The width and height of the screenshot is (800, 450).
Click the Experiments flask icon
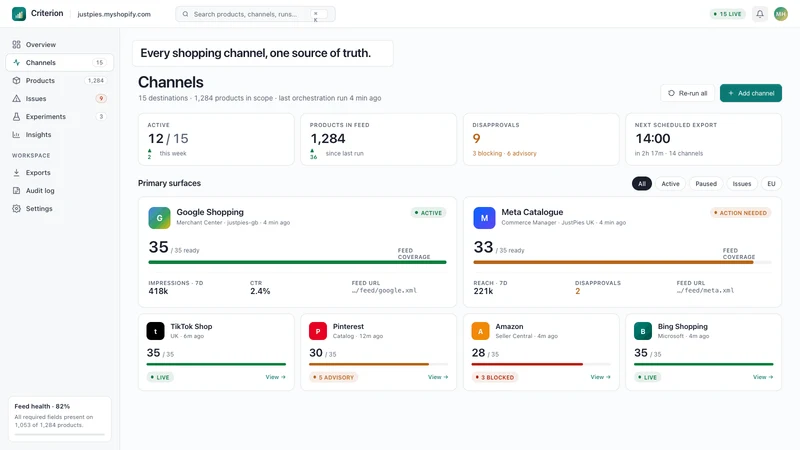(16, 116)
